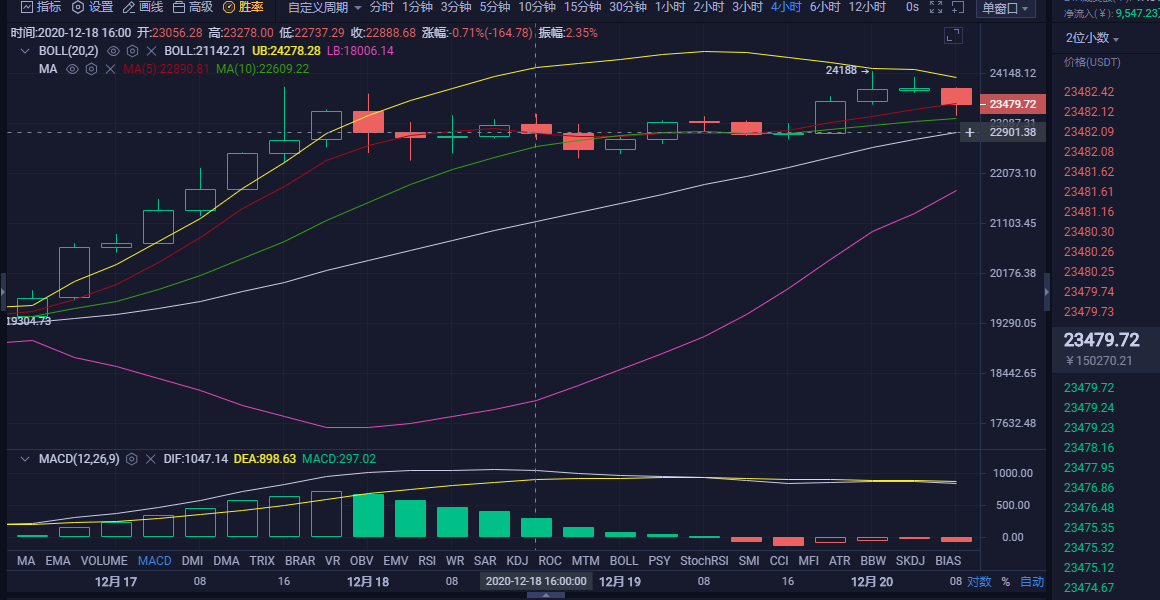Select the TRIX sub-indicator
This screenshot has width=1160, height=600.
(x=263, y=561)
